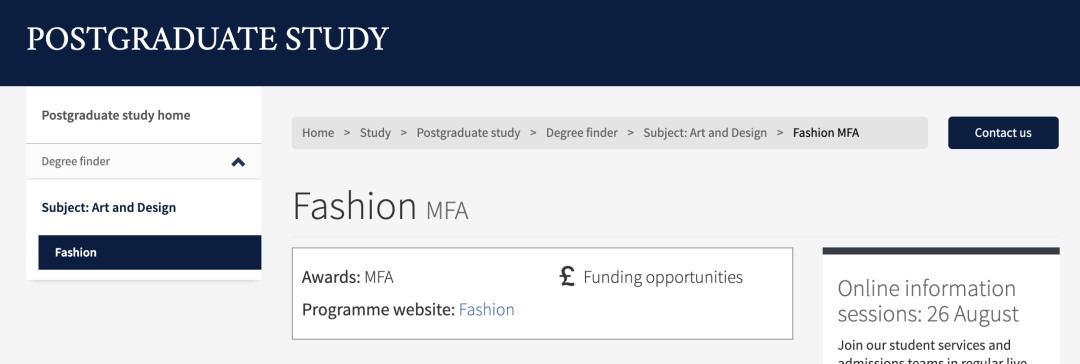Click the Awards: MFA text
Screen dimensions: 1080x364
pos(347,277)
